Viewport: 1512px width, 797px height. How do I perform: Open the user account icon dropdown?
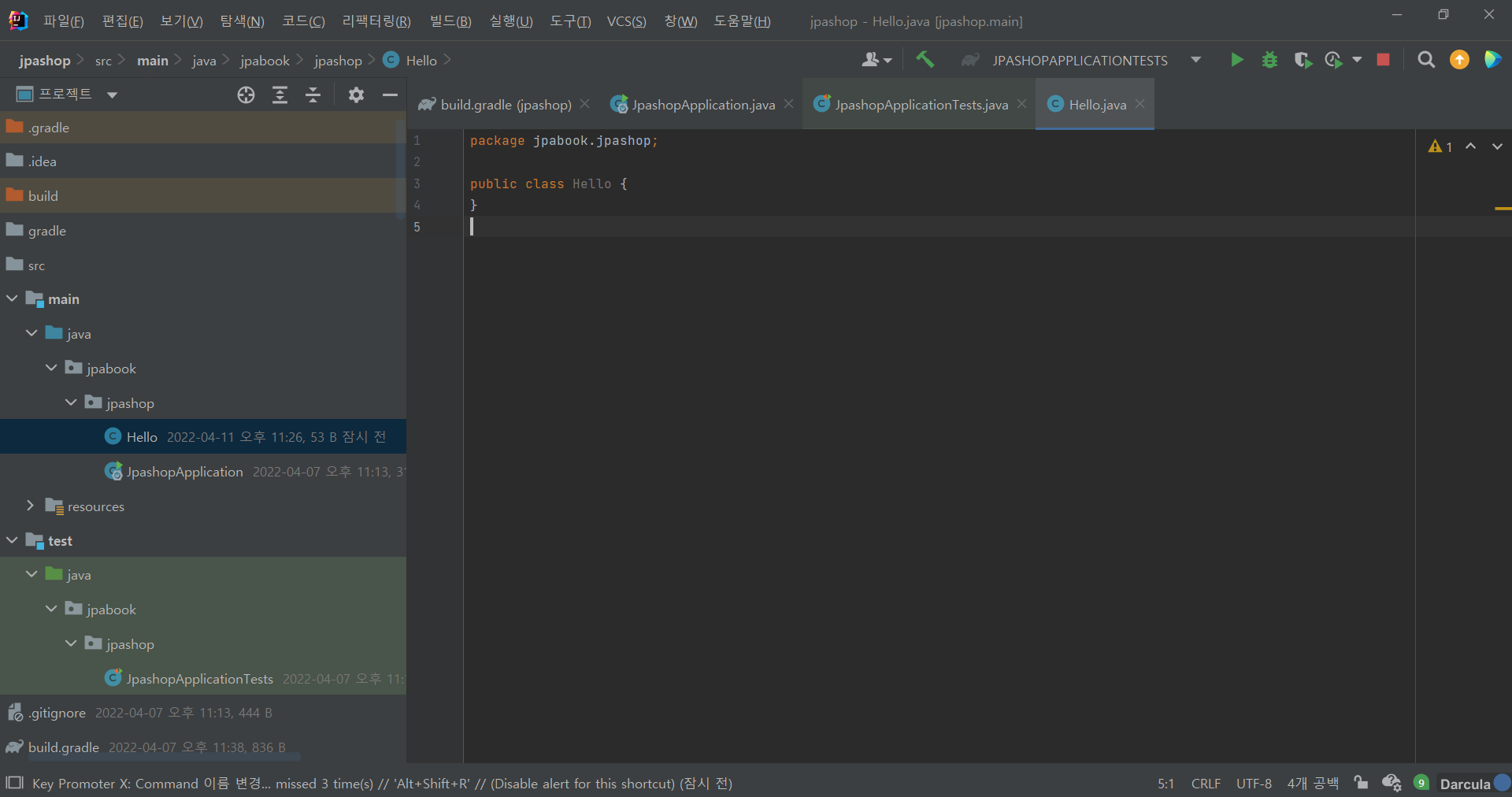(876, 60)
